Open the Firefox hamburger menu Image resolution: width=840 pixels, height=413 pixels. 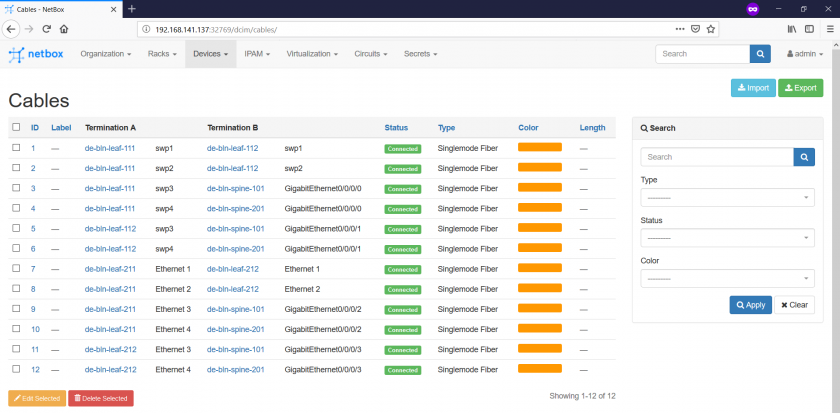(830, 29)
